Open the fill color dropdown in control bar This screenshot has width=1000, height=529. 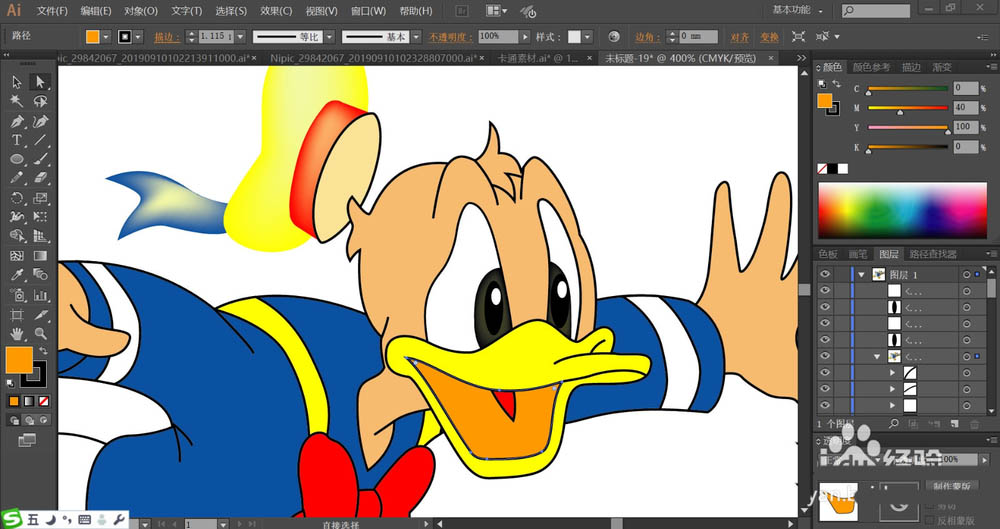[x=107, y=37]
